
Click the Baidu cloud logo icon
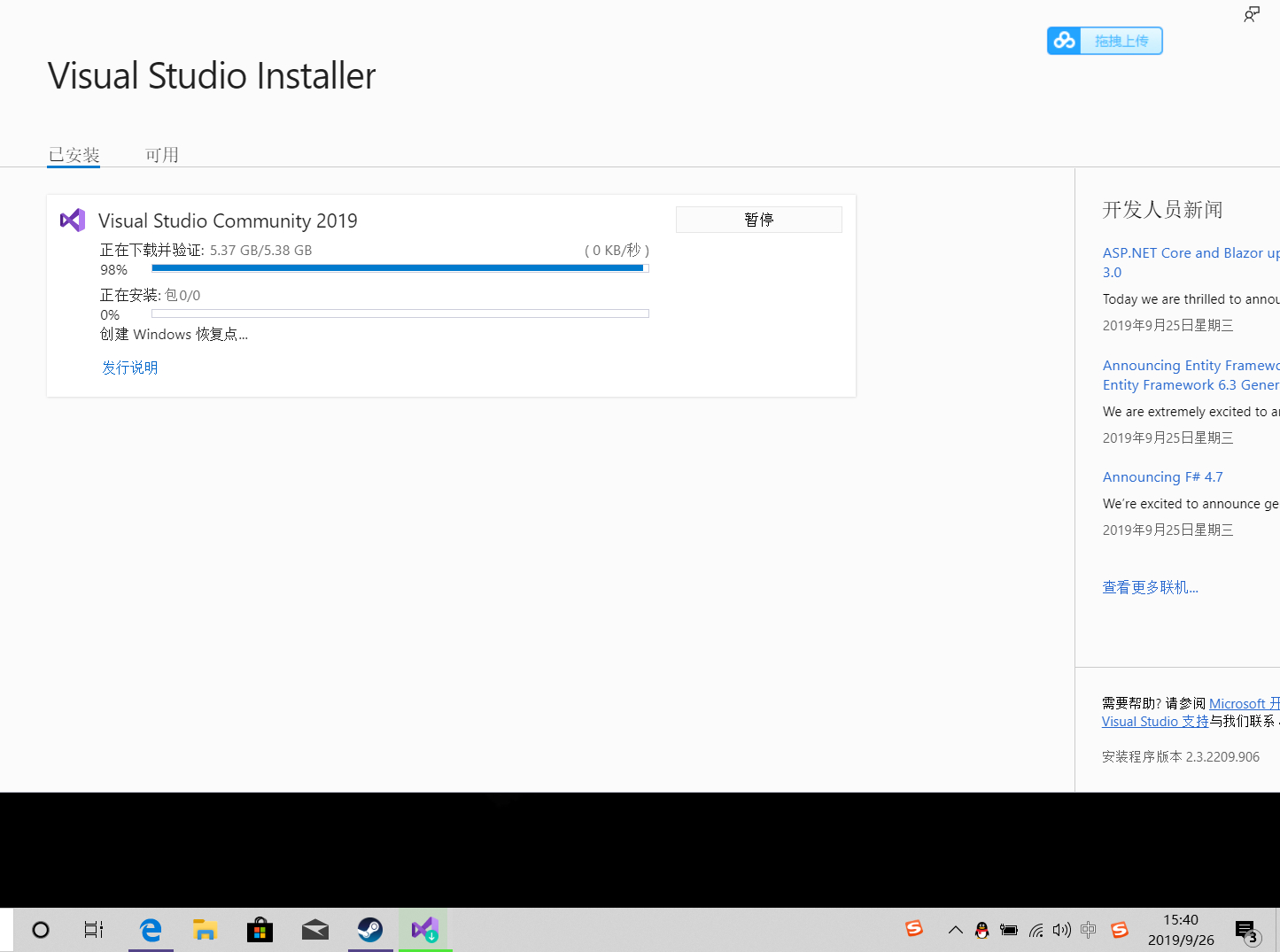coord(1064,41)
